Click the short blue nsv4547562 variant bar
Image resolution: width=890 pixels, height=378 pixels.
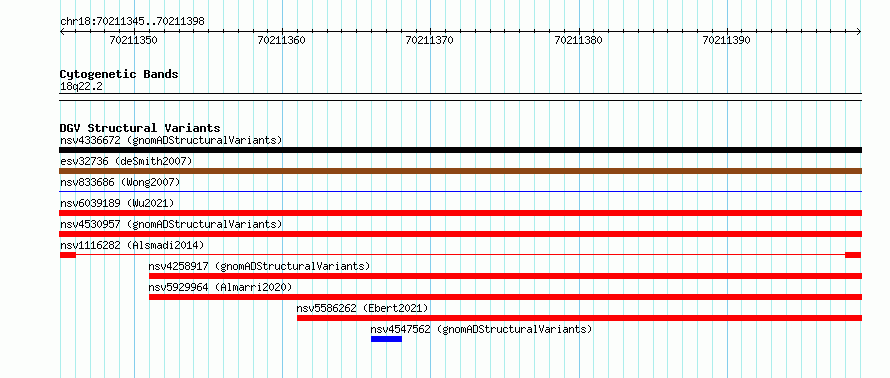(x=387, y=339)
